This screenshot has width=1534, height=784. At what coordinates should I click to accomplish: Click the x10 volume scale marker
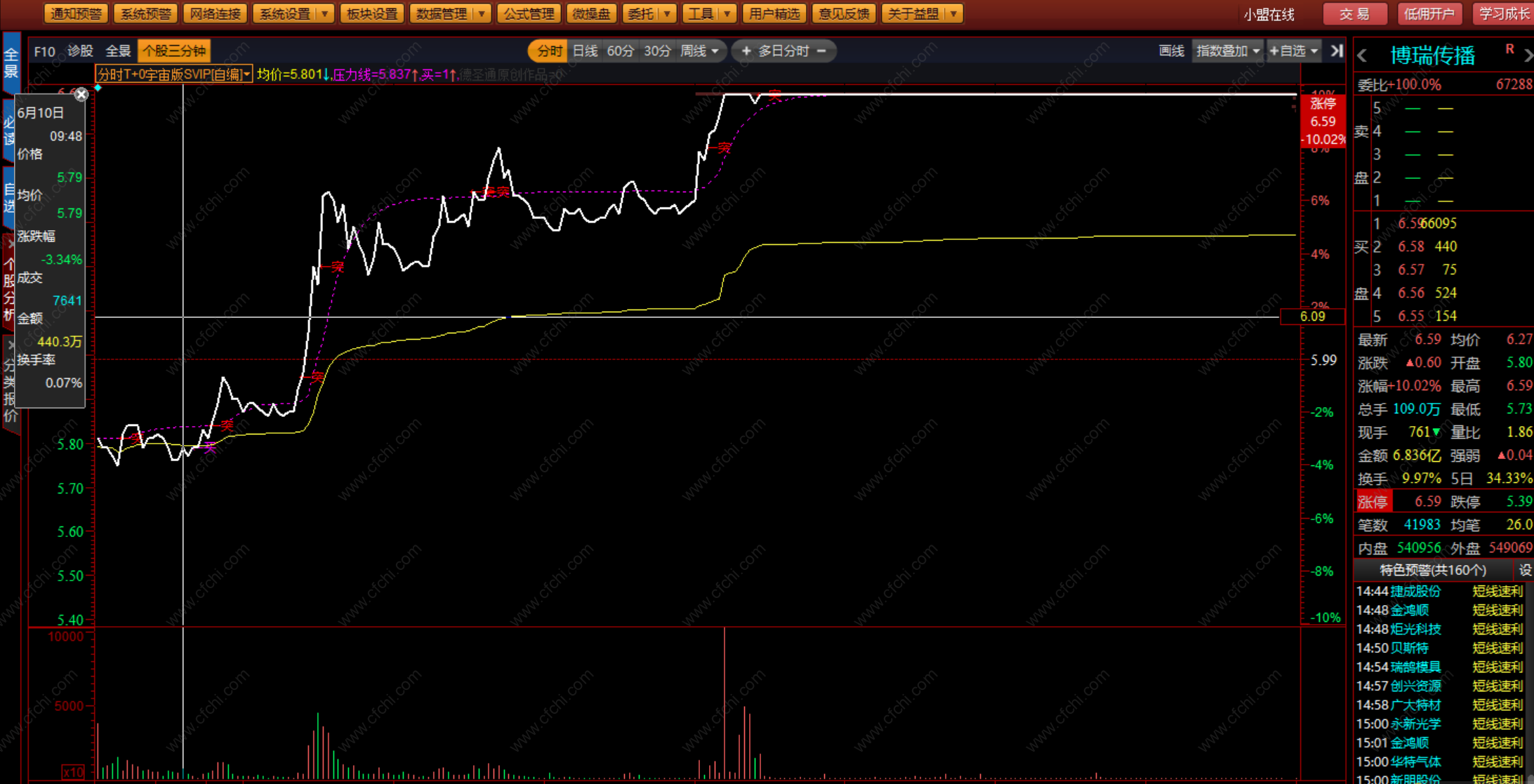click(x=73, y=772)
